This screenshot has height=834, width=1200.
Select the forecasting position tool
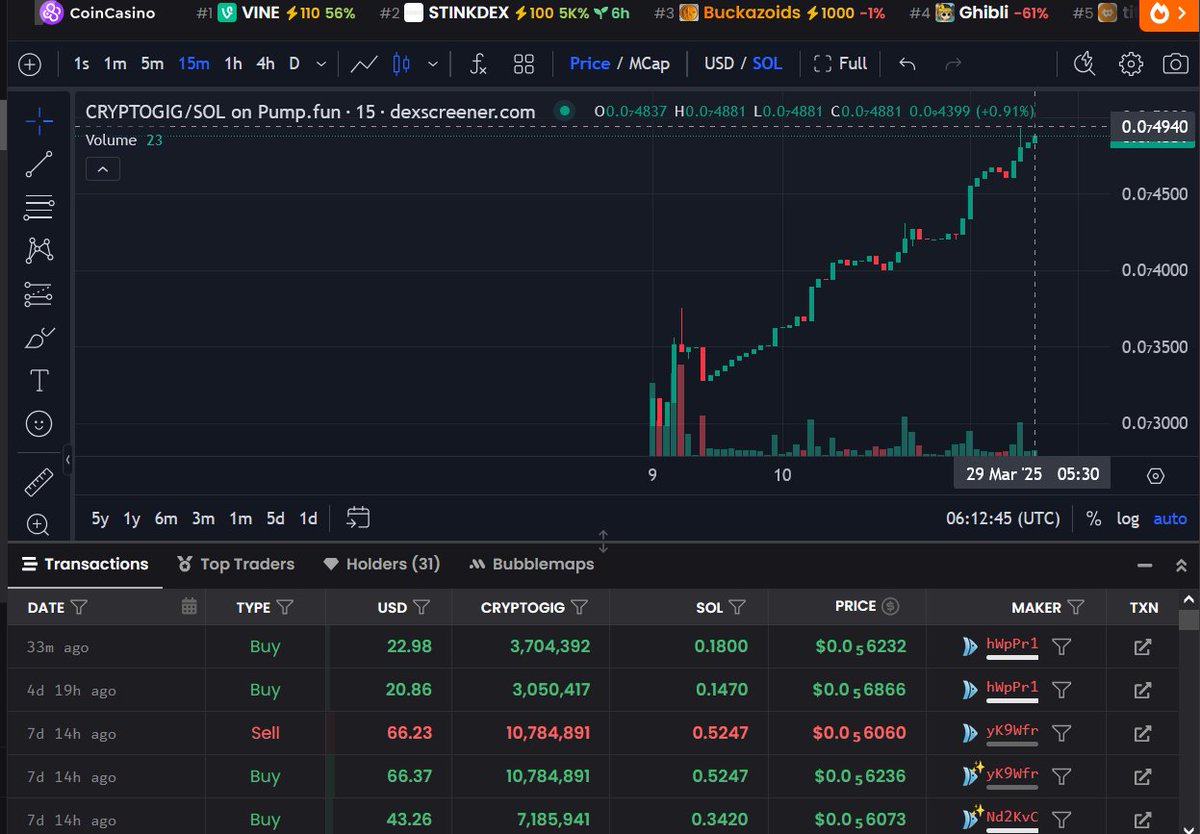[39, 294]
